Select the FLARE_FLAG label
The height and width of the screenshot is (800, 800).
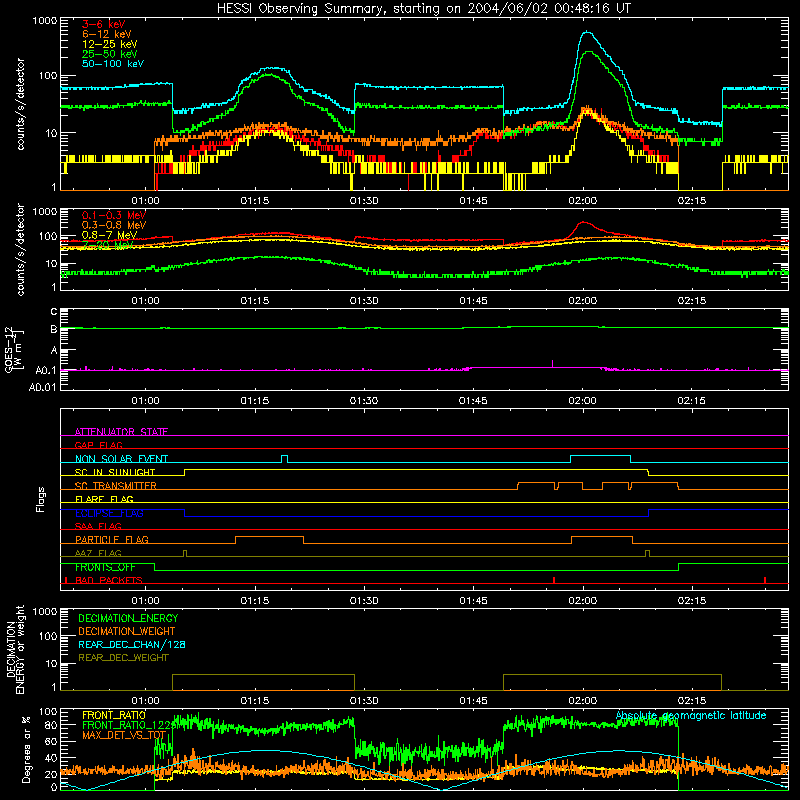click(104, 498)
